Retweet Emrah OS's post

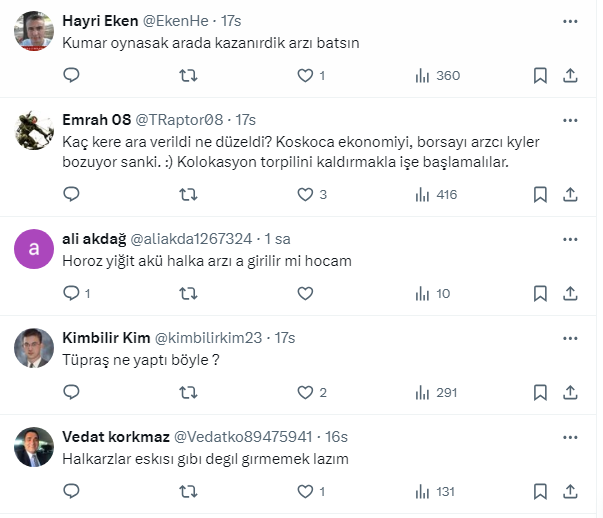pyautogui.click(x=187, y=194)
